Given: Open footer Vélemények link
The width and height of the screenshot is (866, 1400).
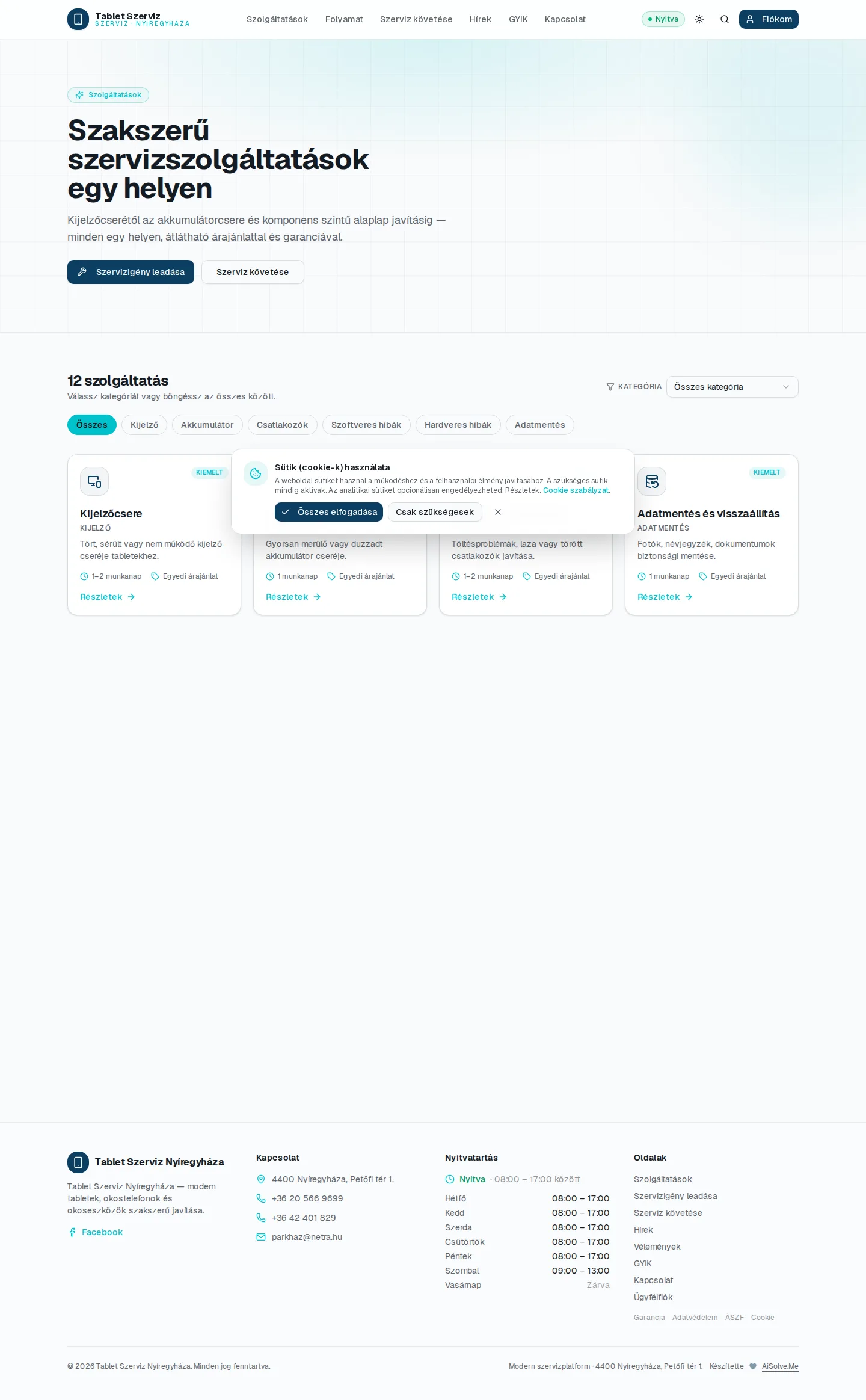Looking at the screenshot, I should (657, 1247).
